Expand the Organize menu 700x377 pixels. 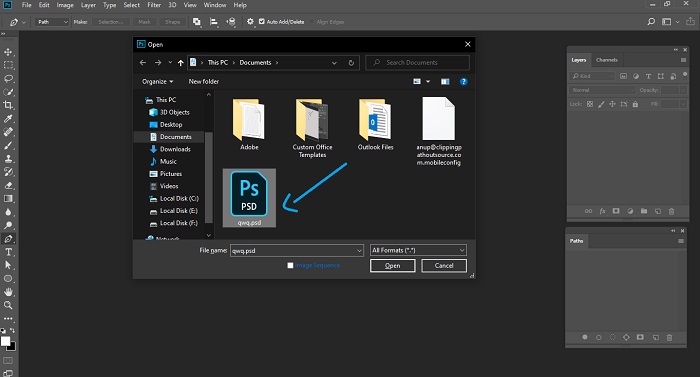pos(157,81)
